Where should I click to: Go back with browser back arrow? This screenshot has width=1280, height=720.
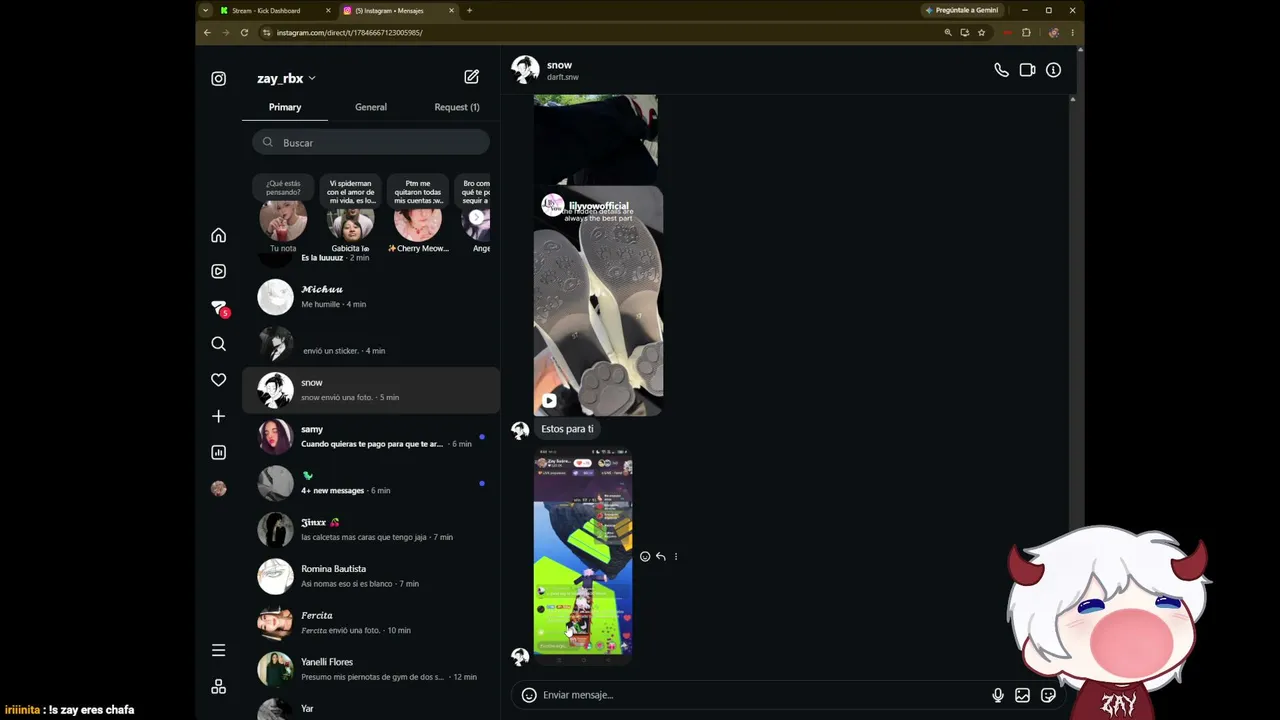pyautogui.click(x=207, y=32)
